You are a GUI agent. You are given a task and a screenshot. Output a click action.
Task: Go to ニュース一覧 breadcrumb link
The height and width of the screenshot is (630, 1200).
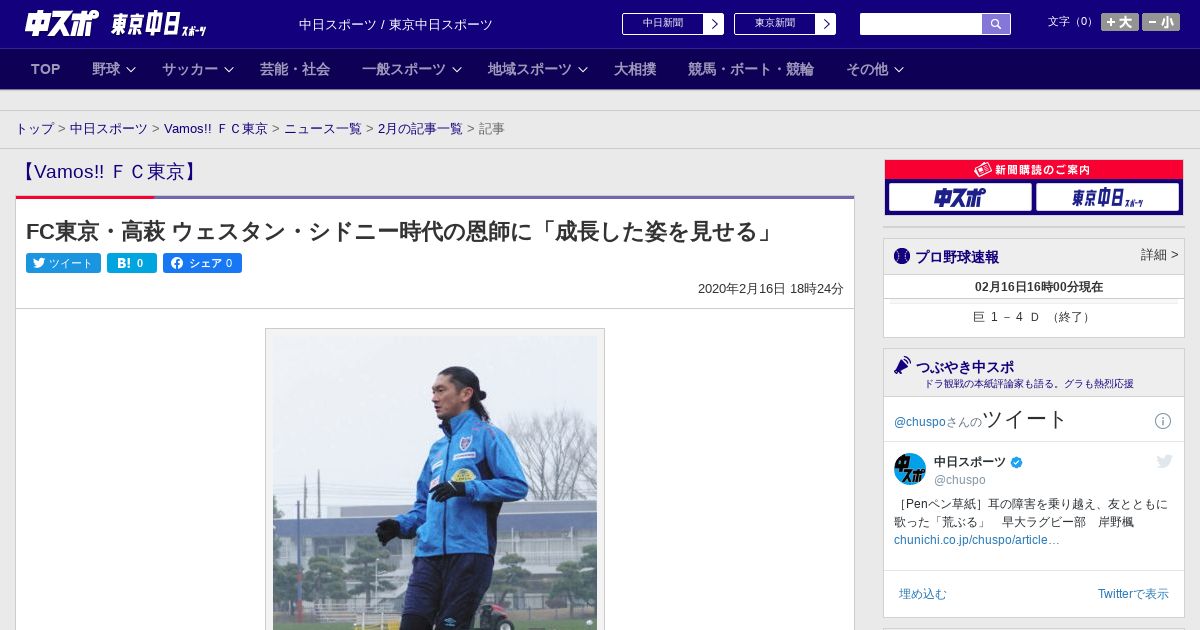click(323, 129)
